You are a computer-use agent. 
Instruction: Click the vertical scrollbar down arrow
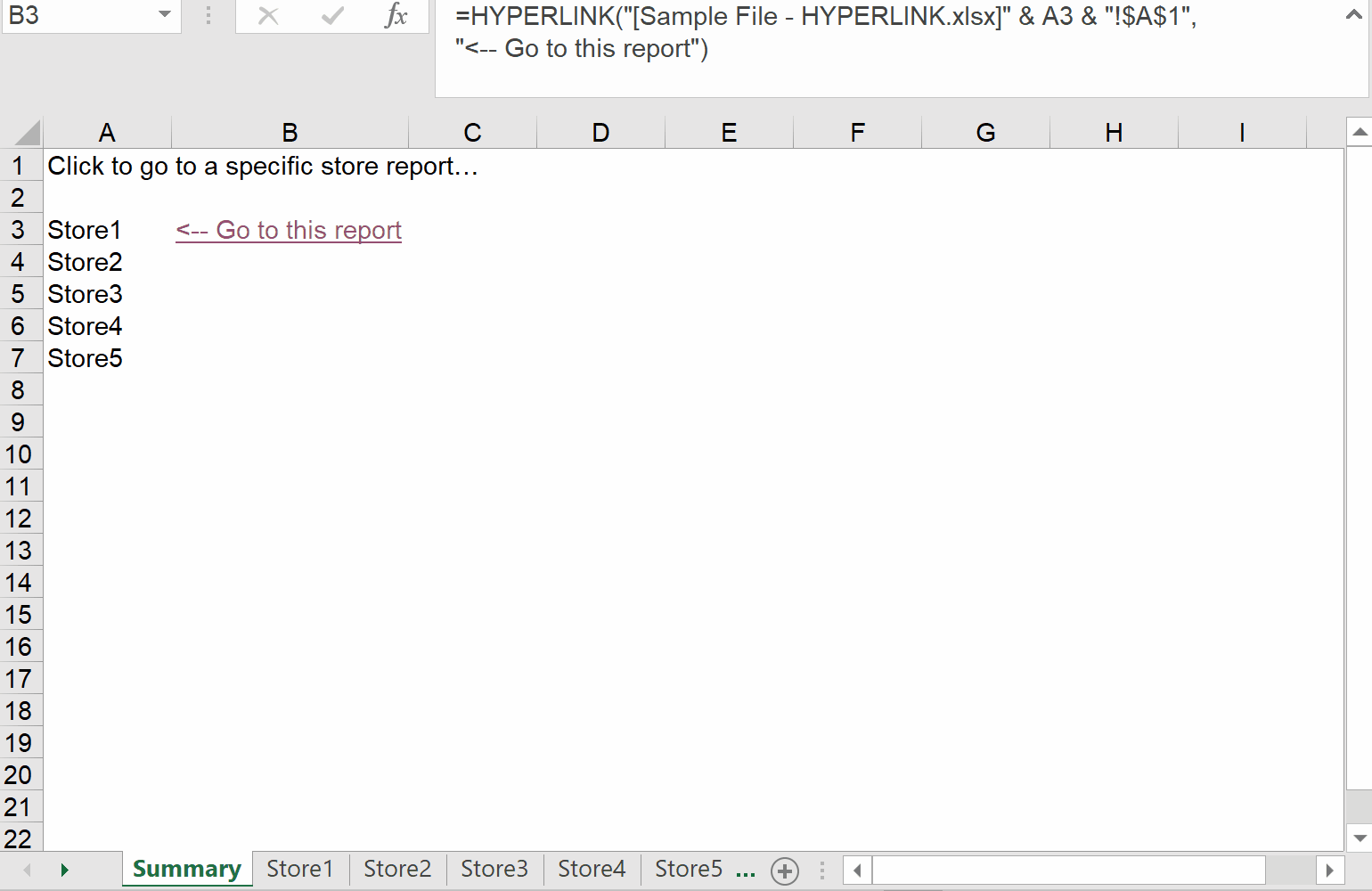pos(1359,838)
